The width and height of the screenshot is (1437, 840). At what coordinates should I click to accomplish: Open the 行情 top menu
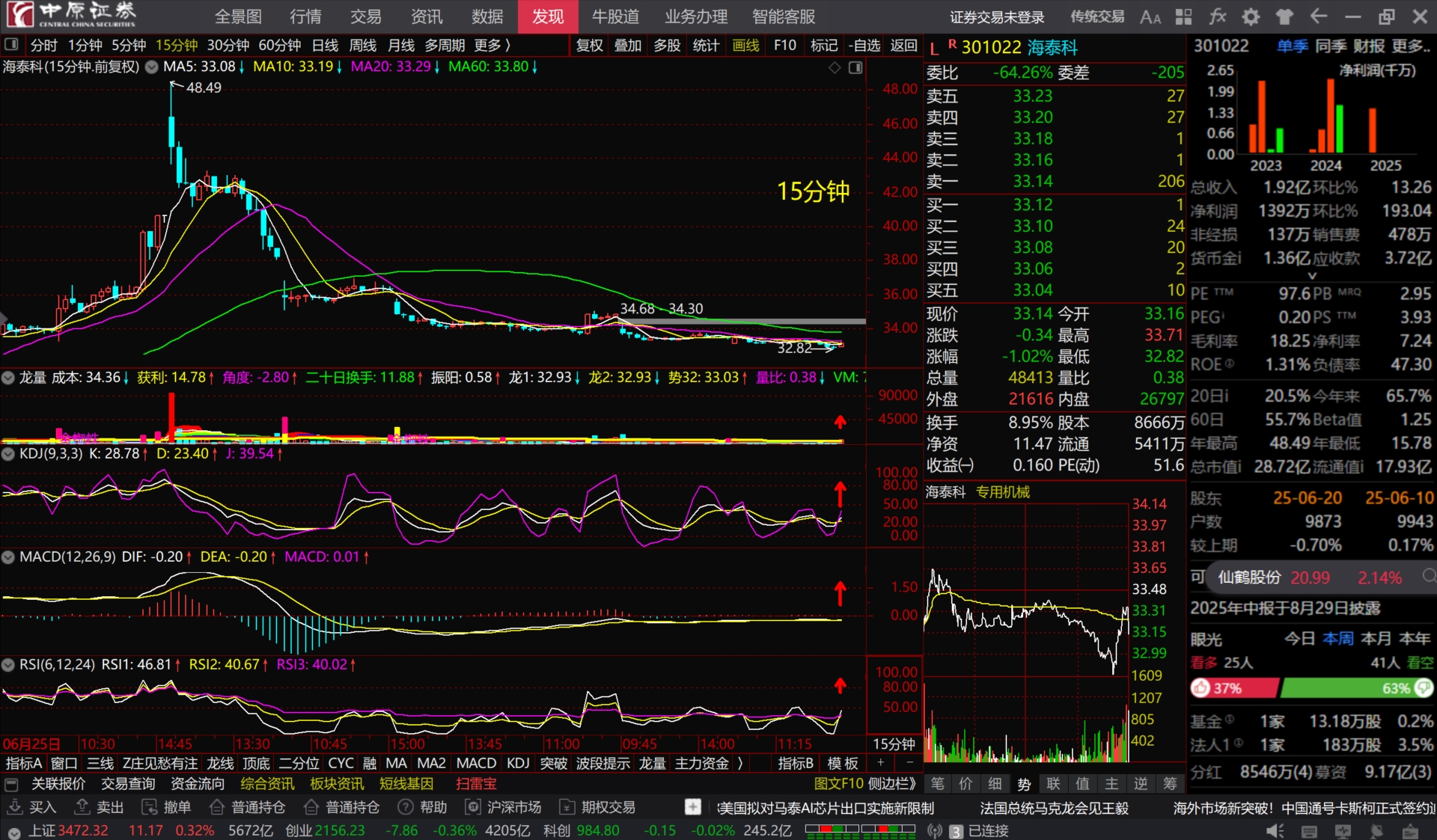(305, 16)
